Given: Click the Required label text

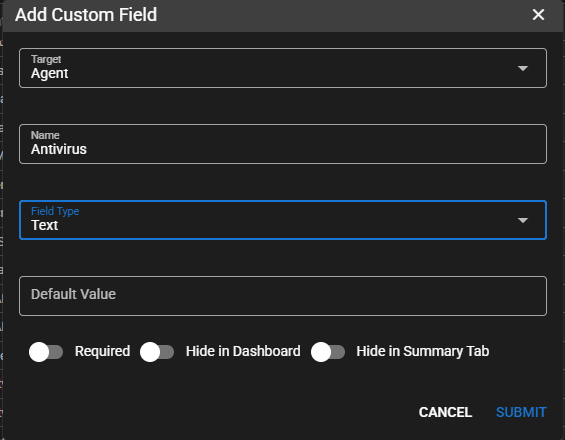Looking at the screenshot, I should pyautogui.click(x=102, y=351).
